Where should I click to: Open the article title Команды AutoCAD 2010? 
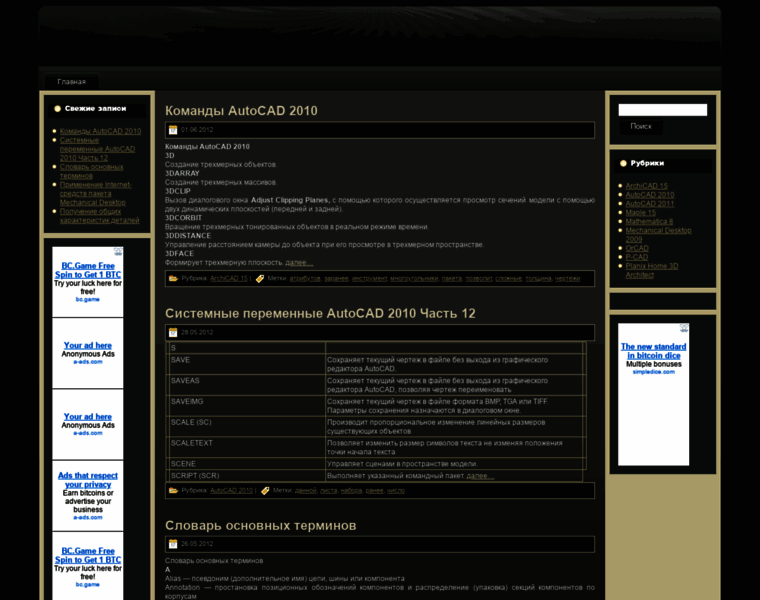241,111
